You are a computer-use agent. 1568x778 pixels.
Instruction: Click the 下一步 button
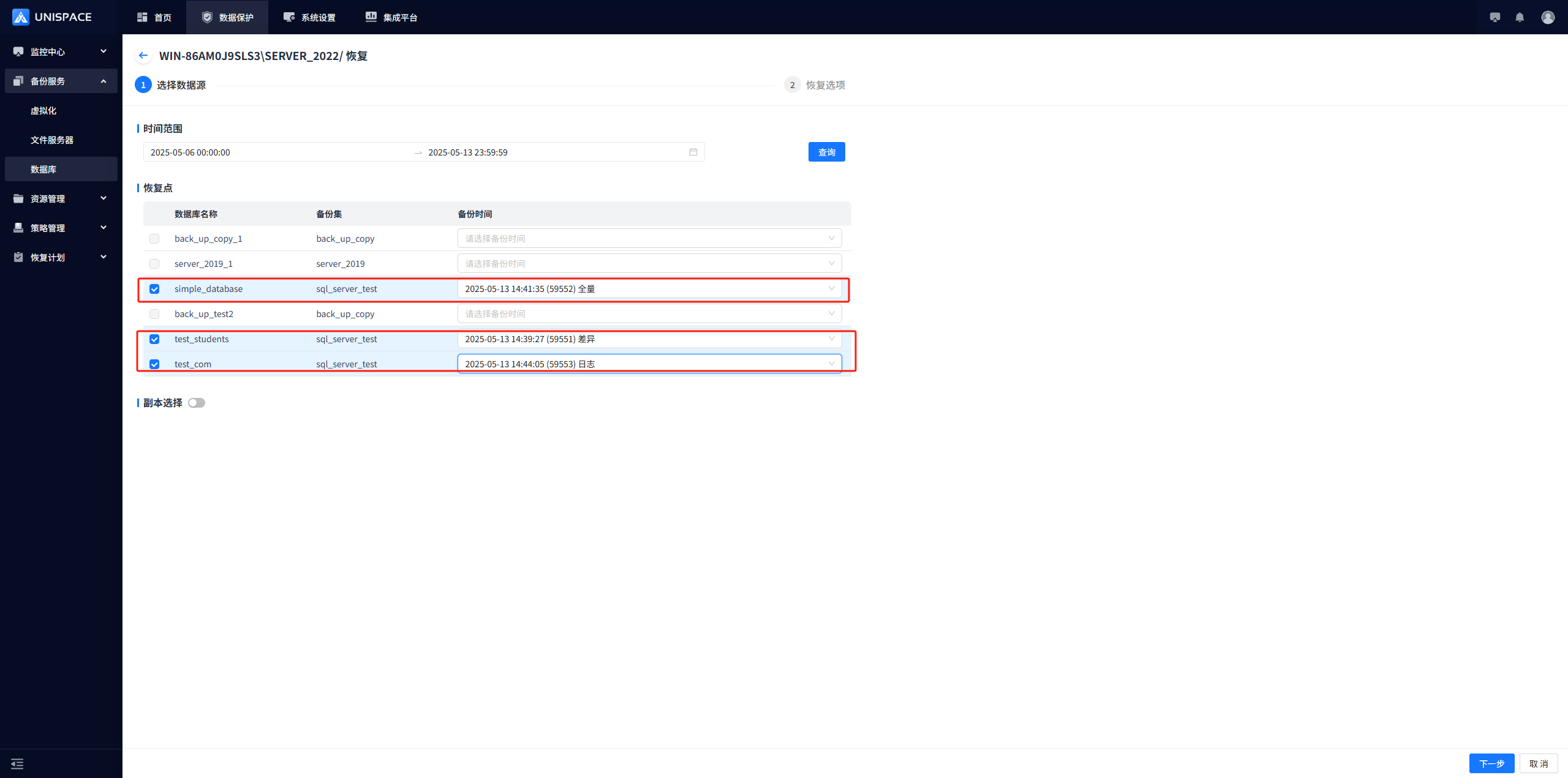pyautogui.click(x=1491, y=763)
